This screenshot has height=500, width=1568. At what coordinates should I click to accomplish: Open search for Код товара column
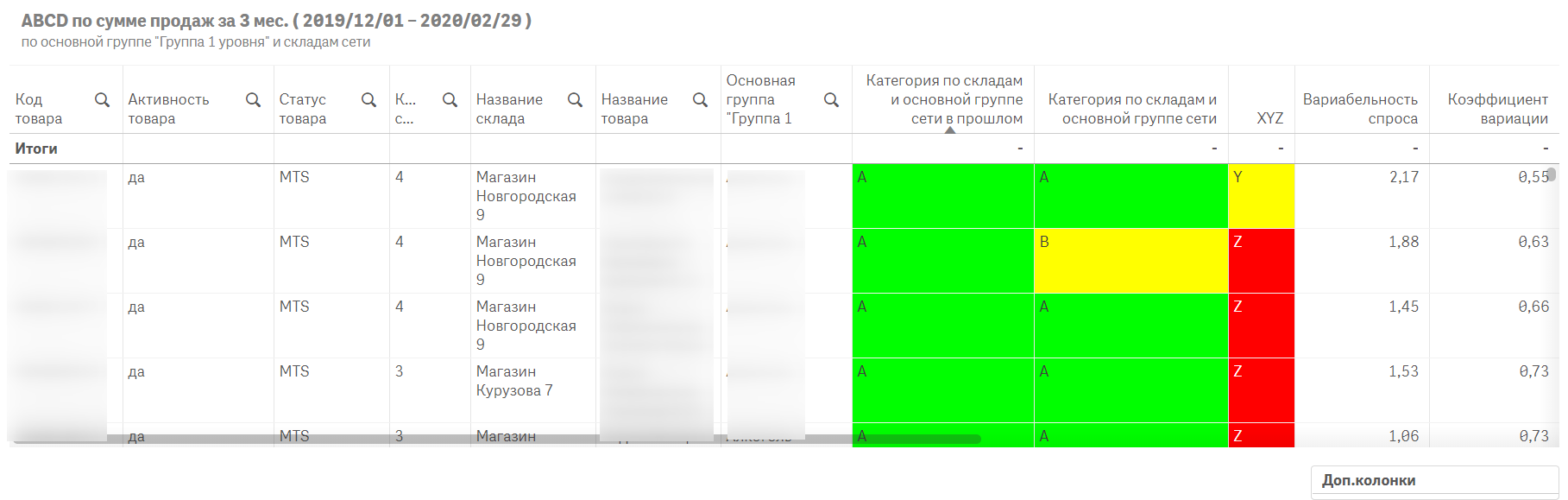click(102, 100)
